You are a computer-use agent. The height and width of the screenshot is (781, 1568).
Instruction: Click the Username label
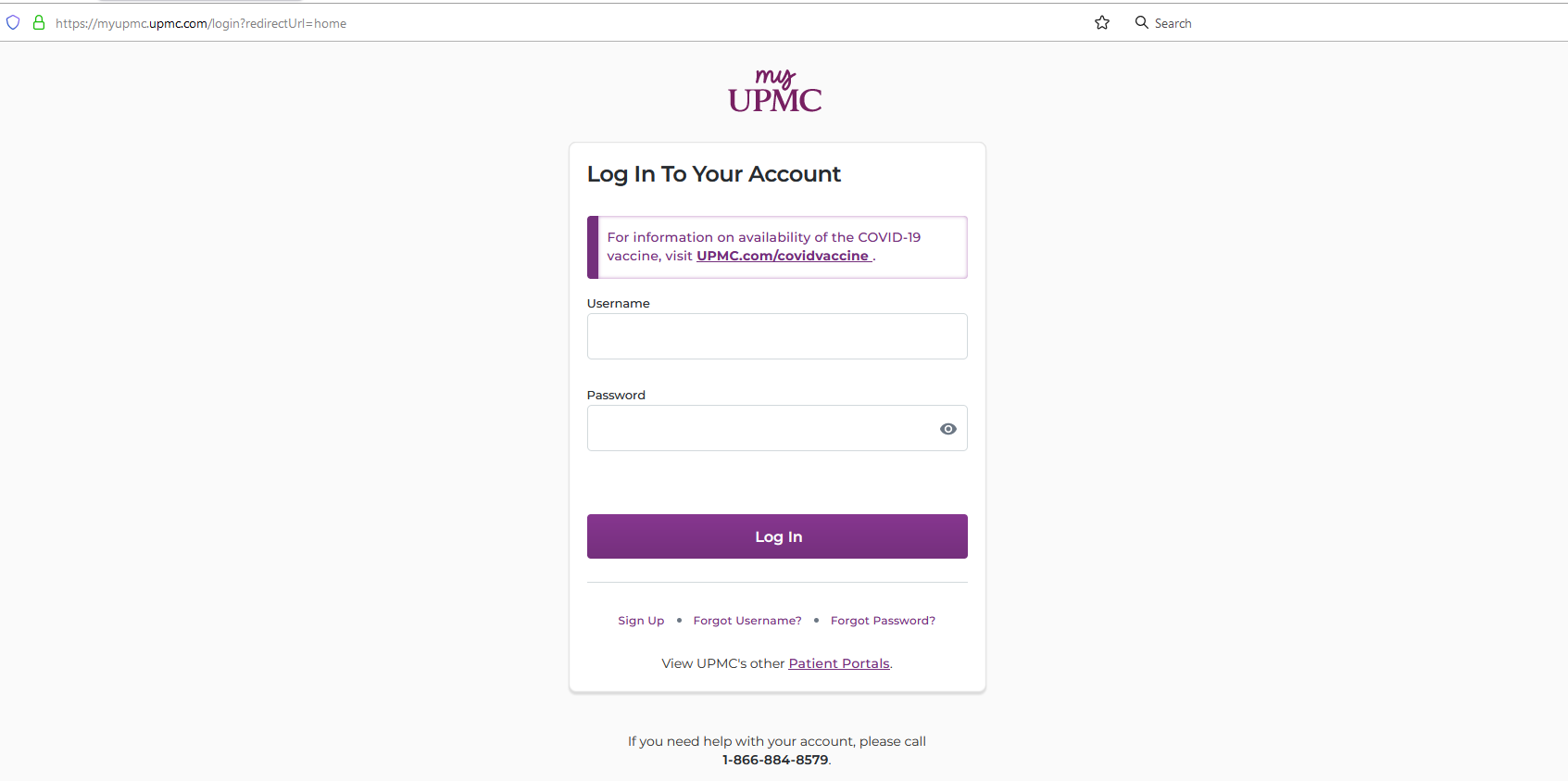tap(618, 303)
